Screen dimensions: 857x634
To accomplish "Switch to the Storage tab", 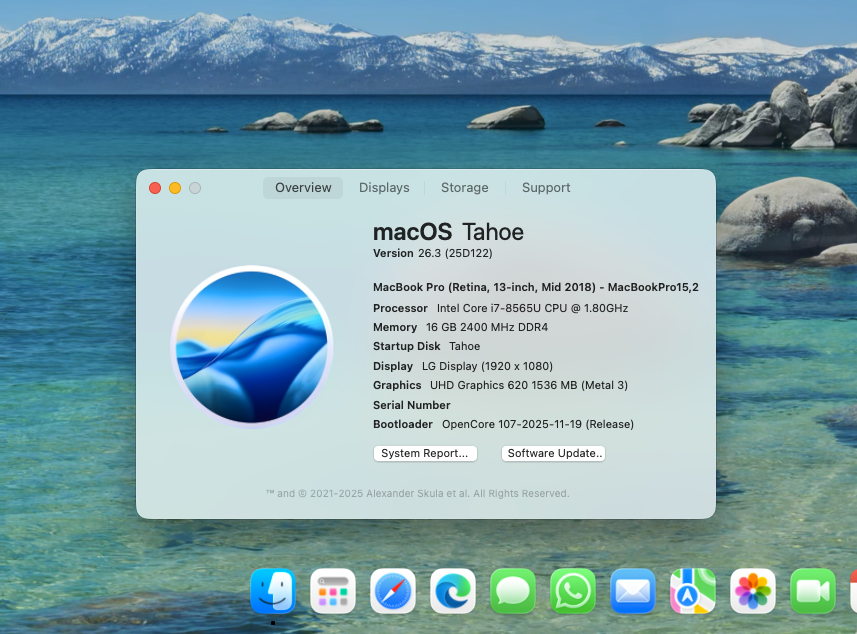I will [465, 187].
